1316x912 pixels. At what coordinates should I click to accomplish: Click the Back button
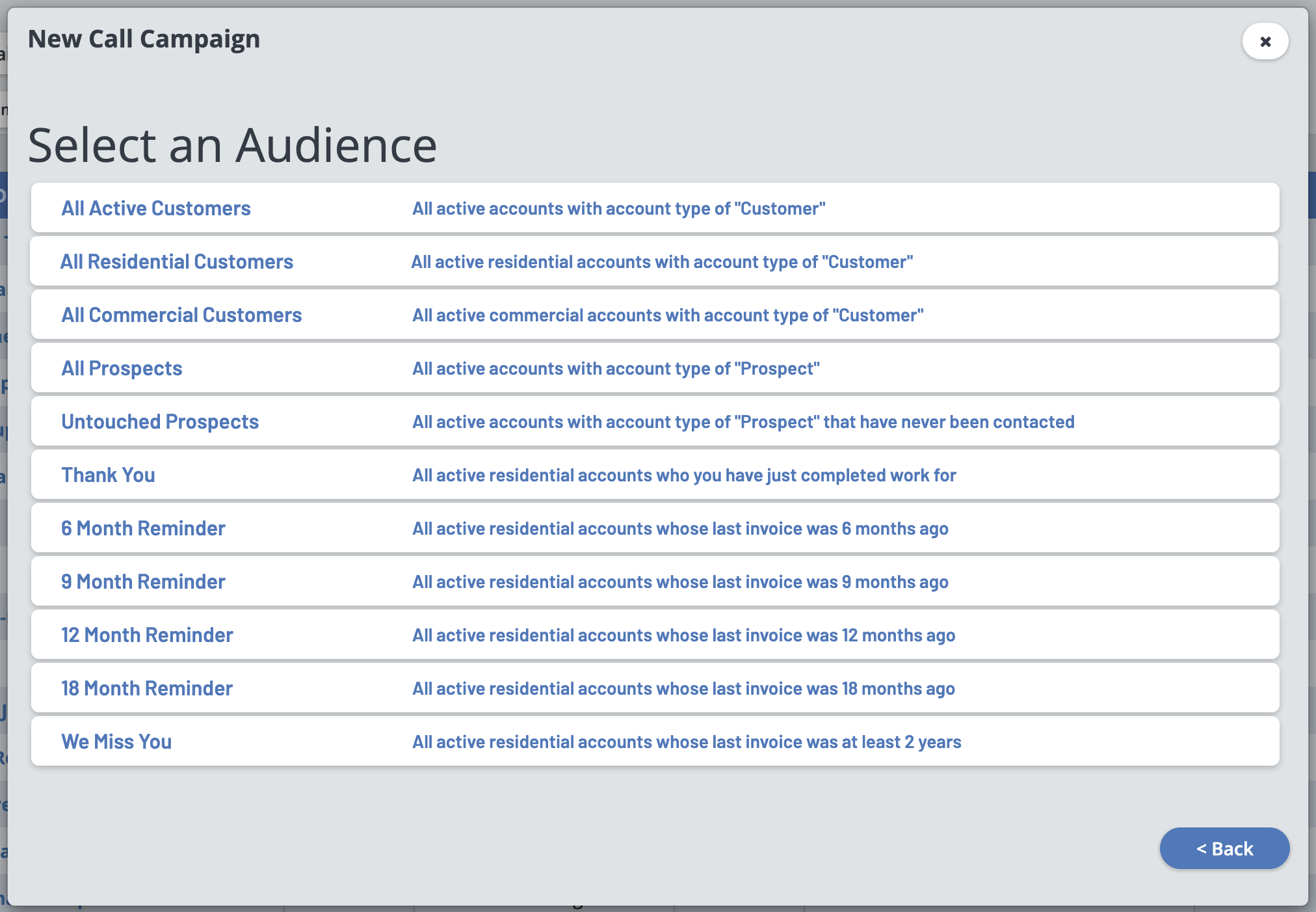click(x=1224, y=848)
